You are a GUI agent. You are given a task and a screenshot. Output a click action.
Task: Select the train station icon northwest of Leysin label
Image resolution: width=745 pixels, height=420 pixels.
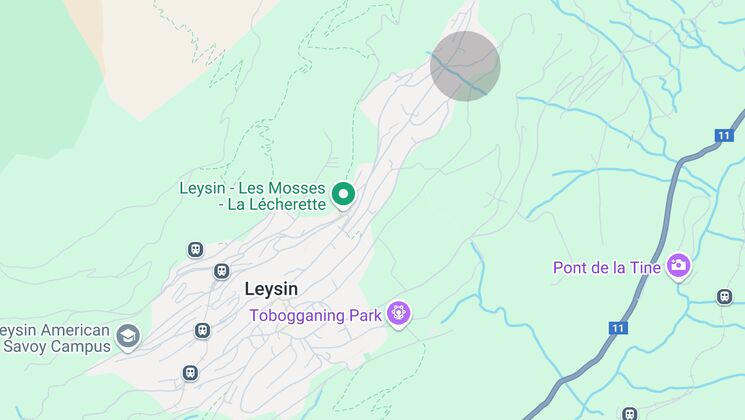click(x=195, y=249)
